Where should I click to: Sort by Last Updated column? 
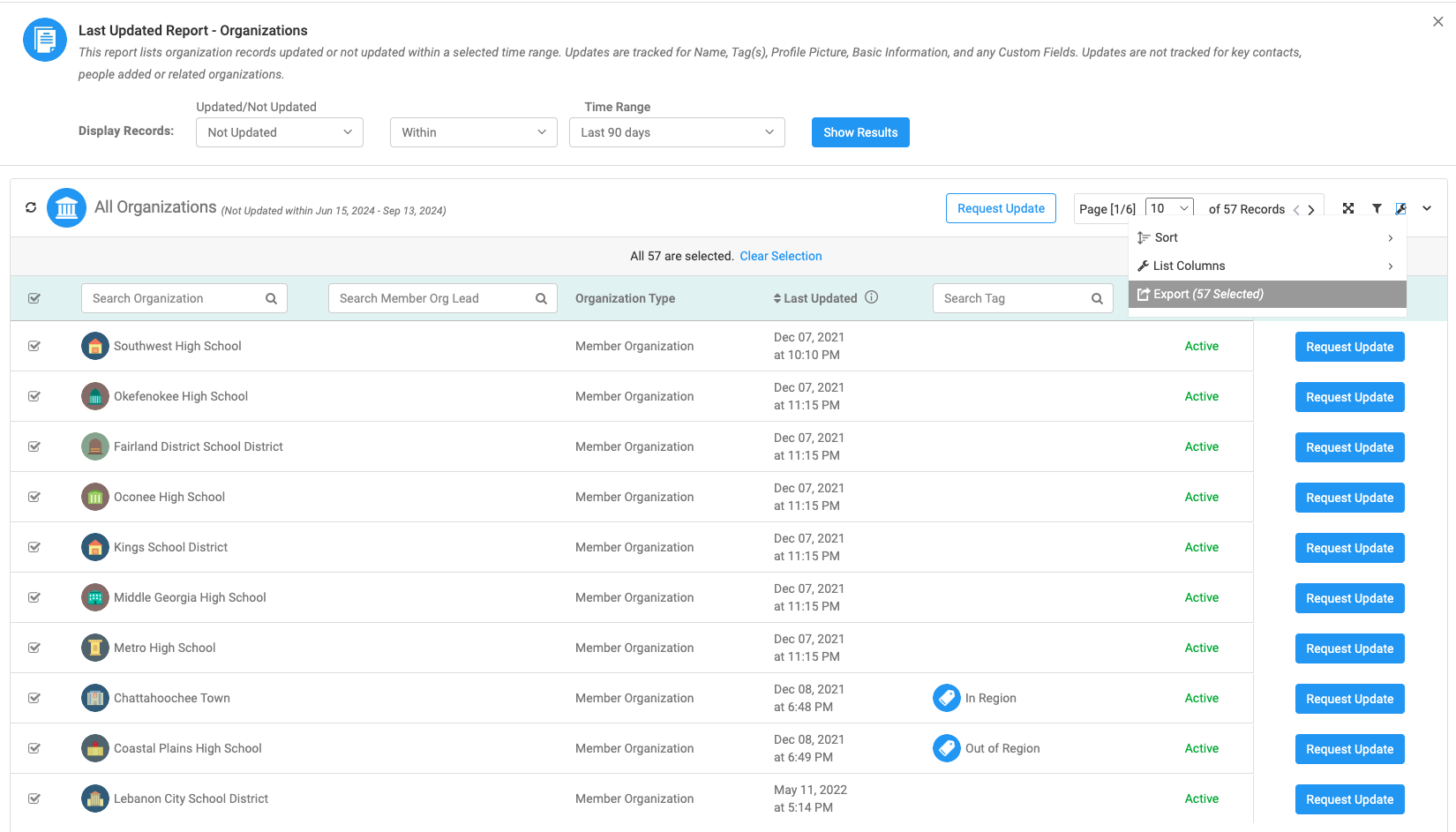click(814, 298)
